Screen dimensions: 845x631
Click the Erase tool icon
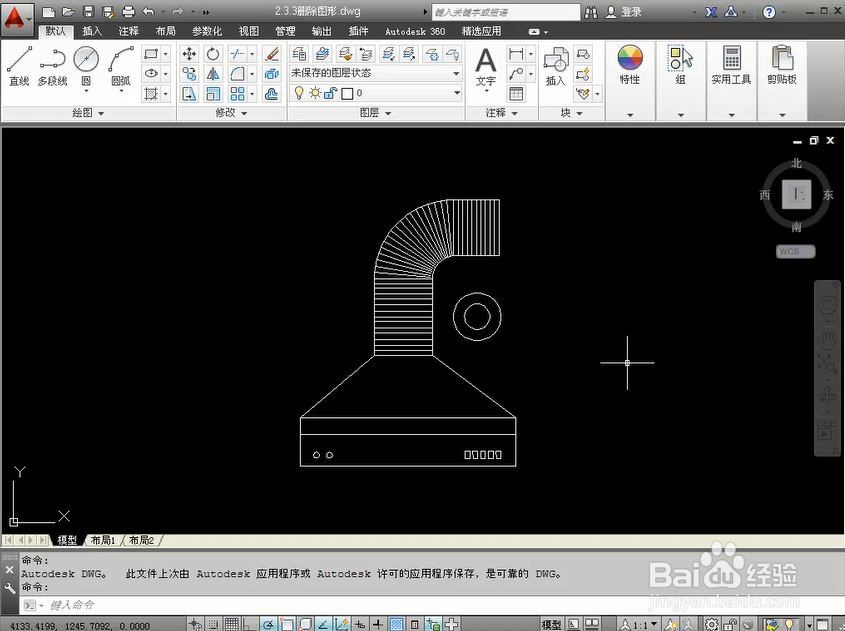[x=272, y=54]
